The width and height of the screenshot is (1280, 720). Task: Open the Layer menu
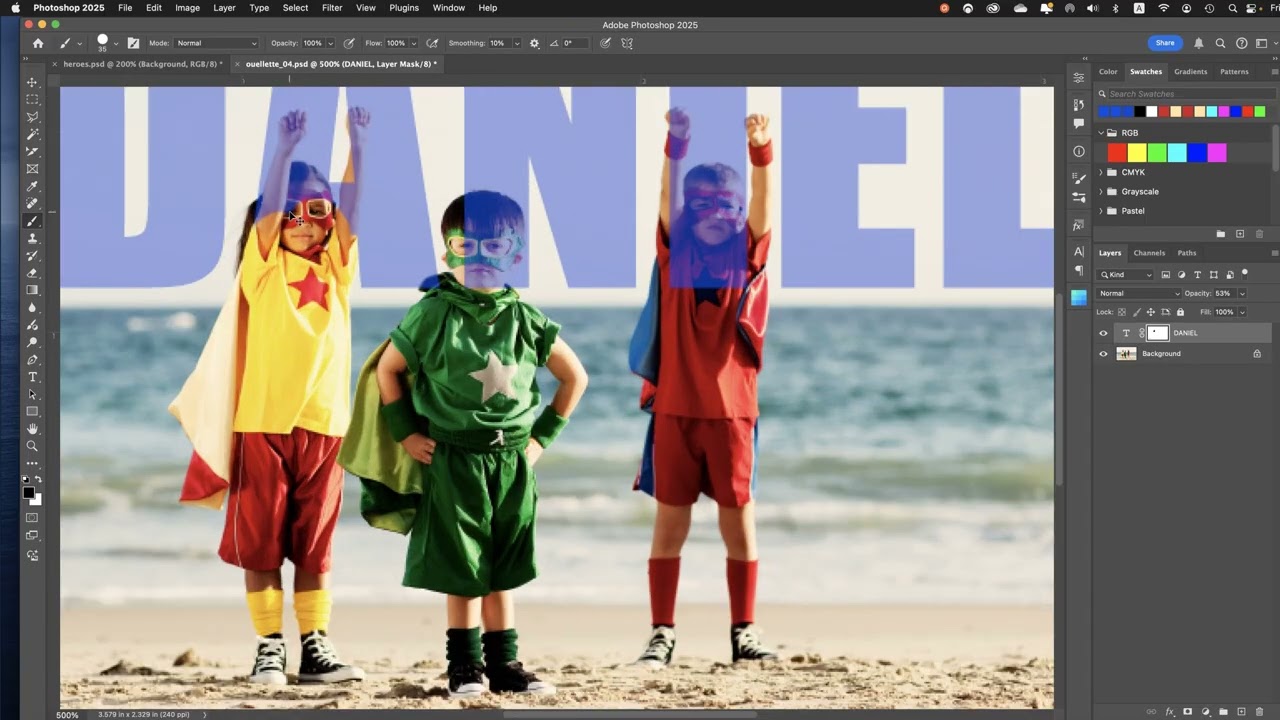click(224, 8)
